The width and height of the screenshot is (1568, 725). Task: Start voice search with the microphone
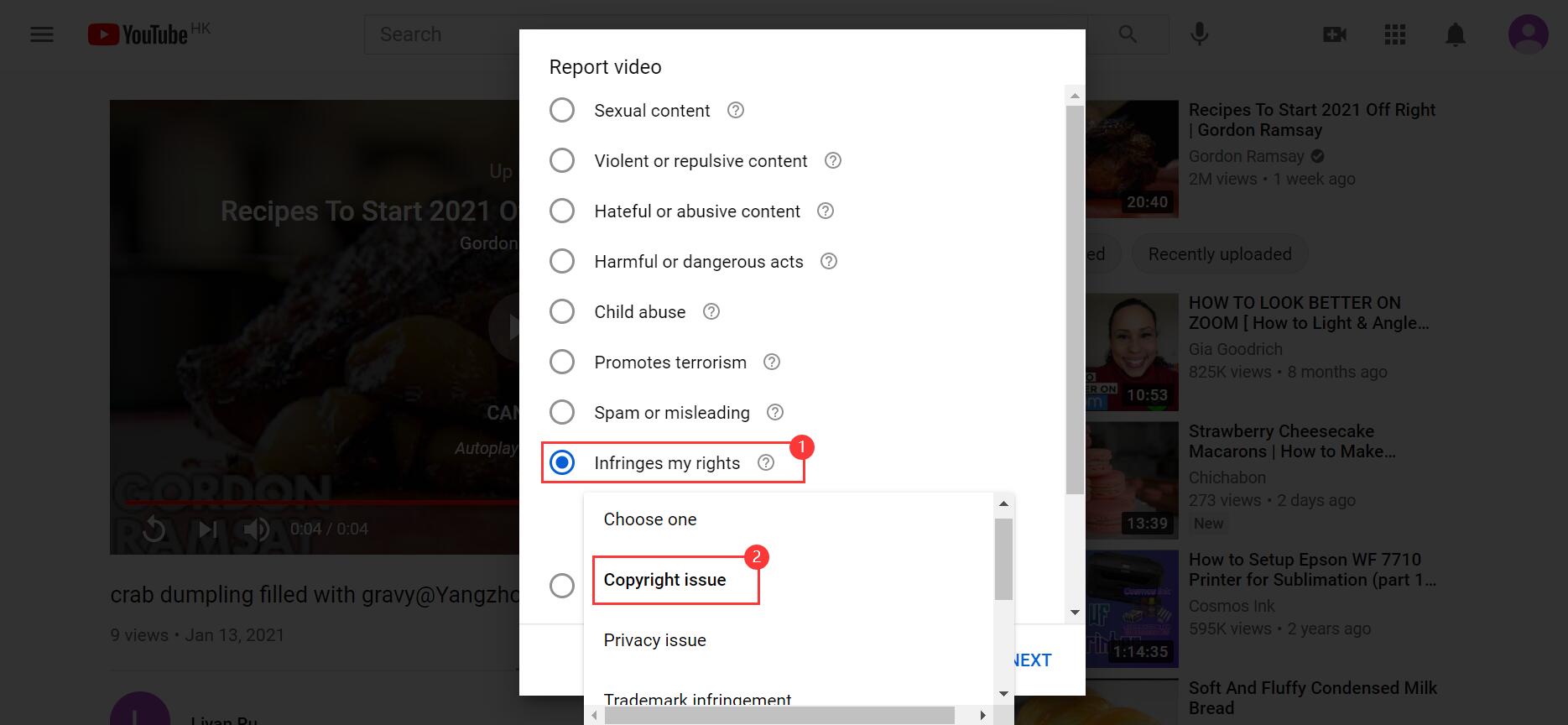1200,34
